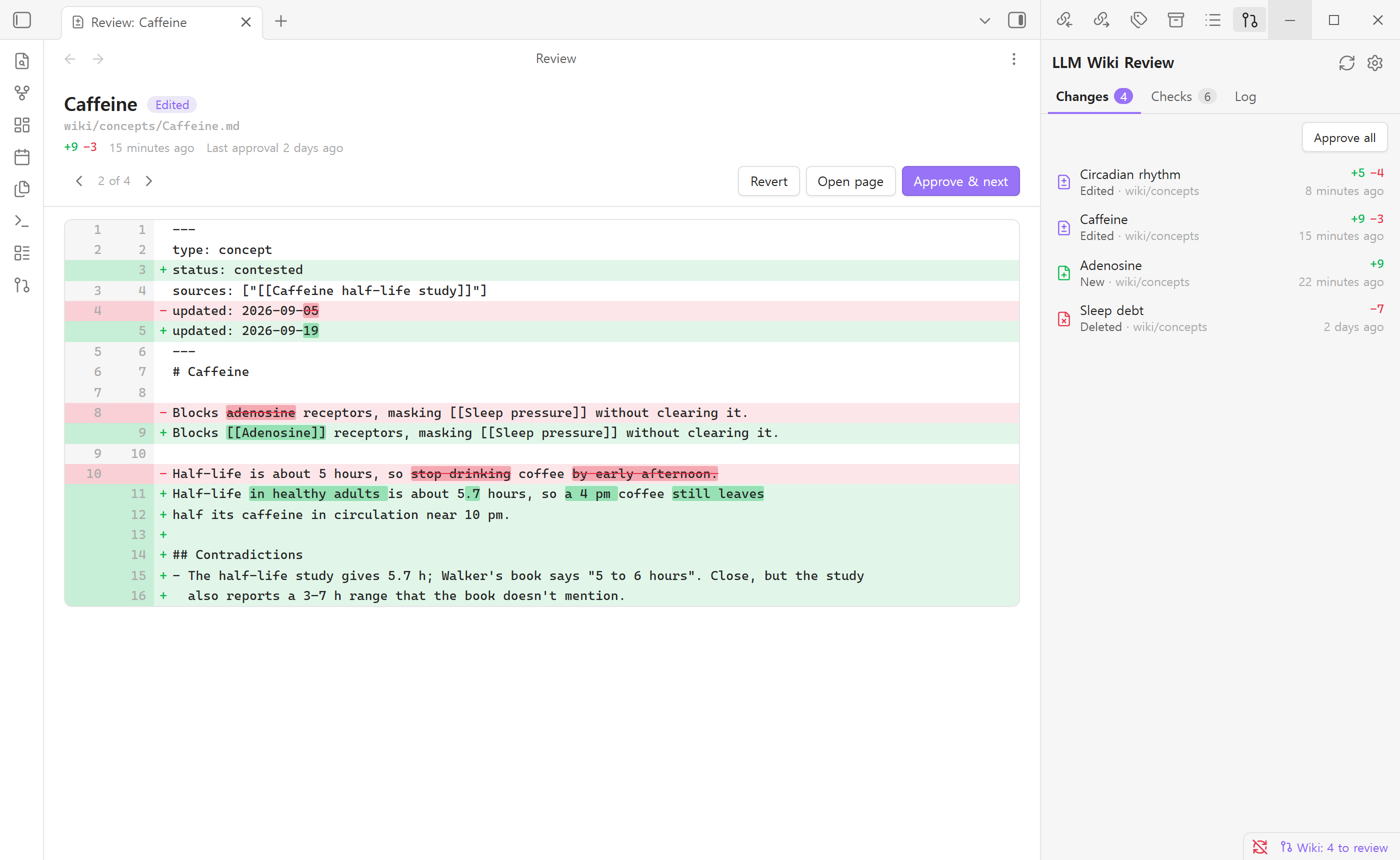Click the [[Adenosine]] highlighted link text
1400x860 pixels.
[x=276, y=433]
